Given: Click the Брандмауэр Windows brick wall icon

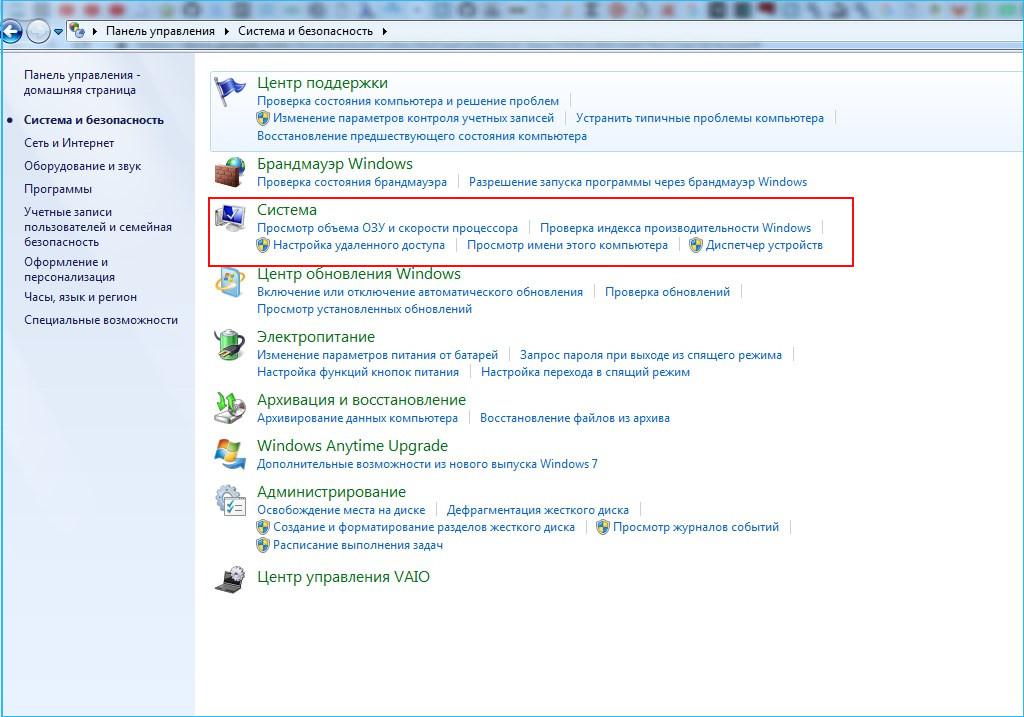Looking at the screenshot, I should pos(230,172).
